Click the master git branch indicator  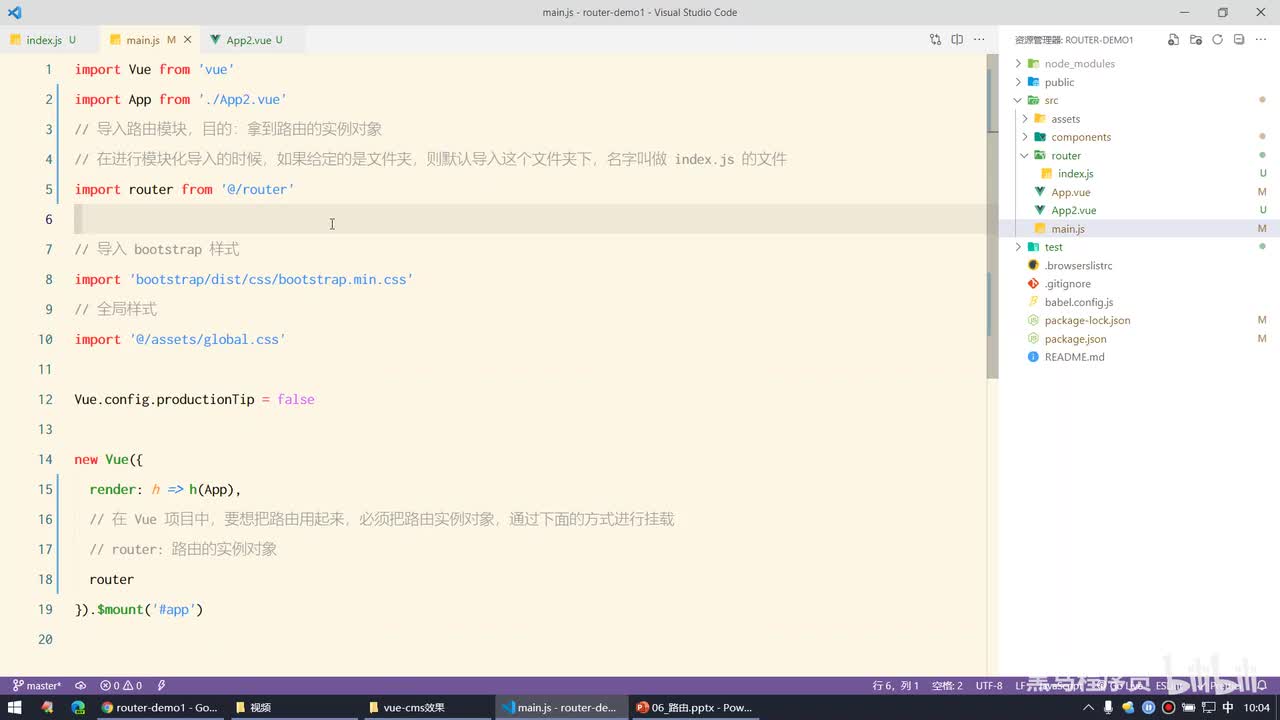pyautogui.click(x=37, y=686)
